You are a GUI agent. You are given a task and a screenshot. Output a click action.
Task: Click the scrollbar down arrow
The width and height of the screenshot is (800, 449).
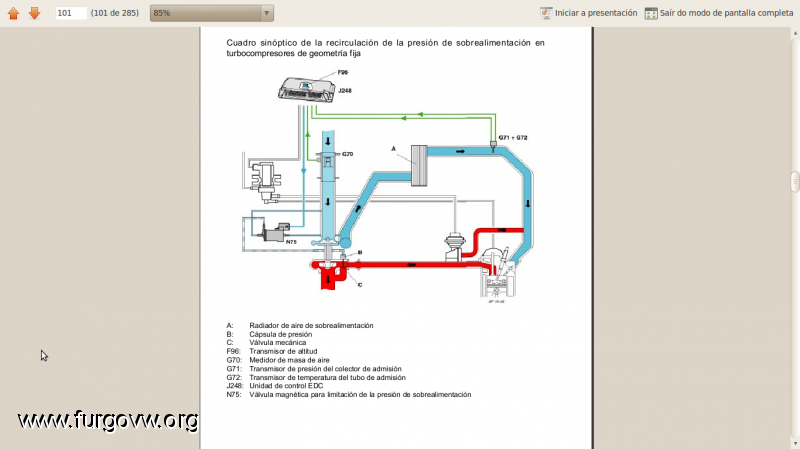(x=795, y=444)
